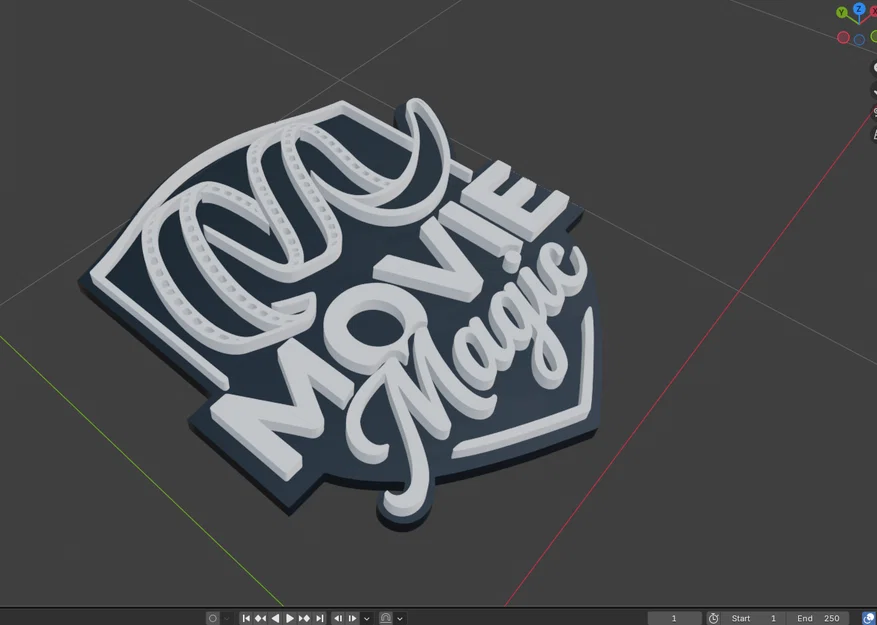
Task: Click the current frame number field
Action: pyautogui.click(x=675, y=618)
